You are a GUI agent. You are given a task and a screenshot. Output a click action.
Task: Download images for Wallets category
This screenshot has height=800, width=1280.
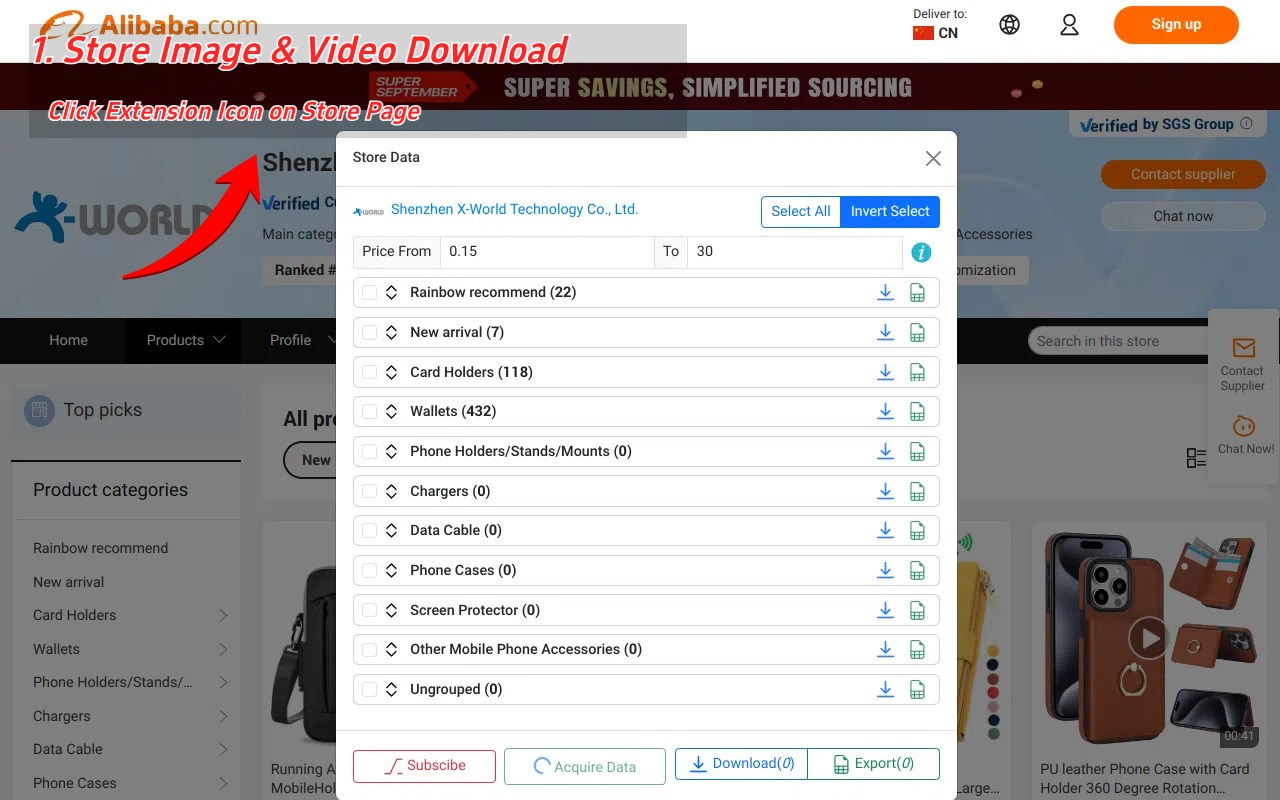click(x=885, y=411)
